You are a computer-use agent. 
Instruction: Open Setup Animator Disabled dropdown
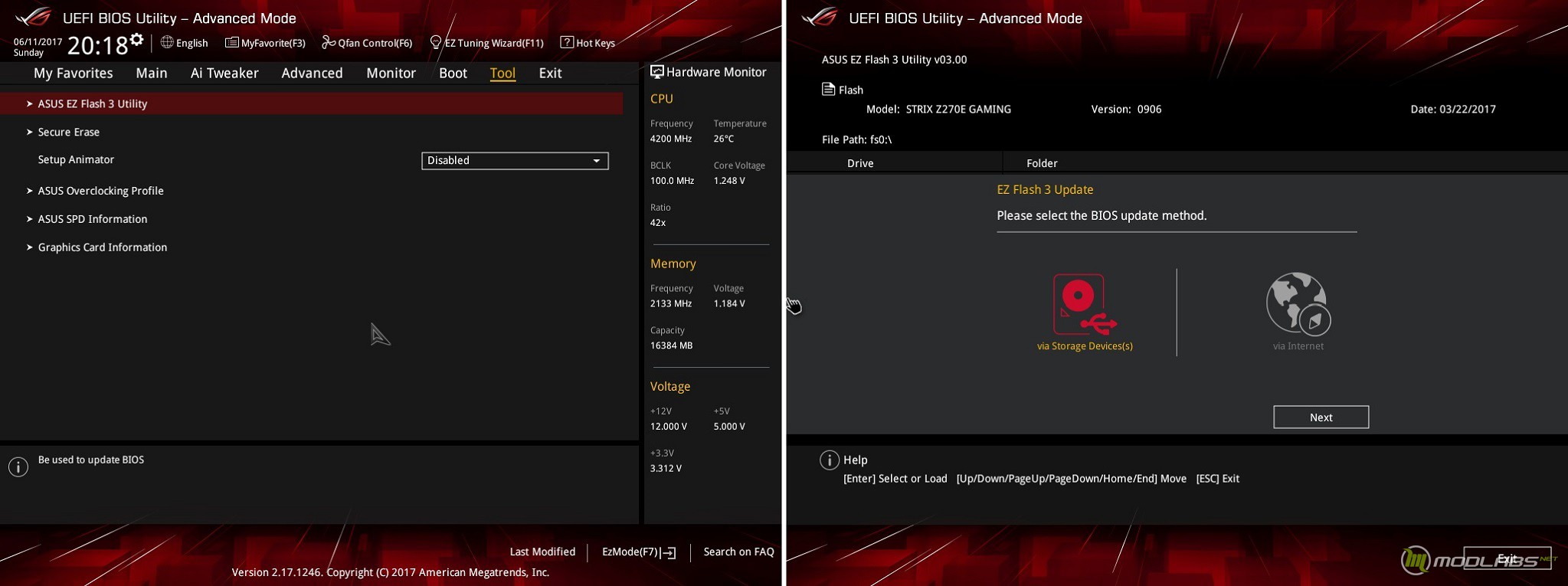click(x=515, y=160)
